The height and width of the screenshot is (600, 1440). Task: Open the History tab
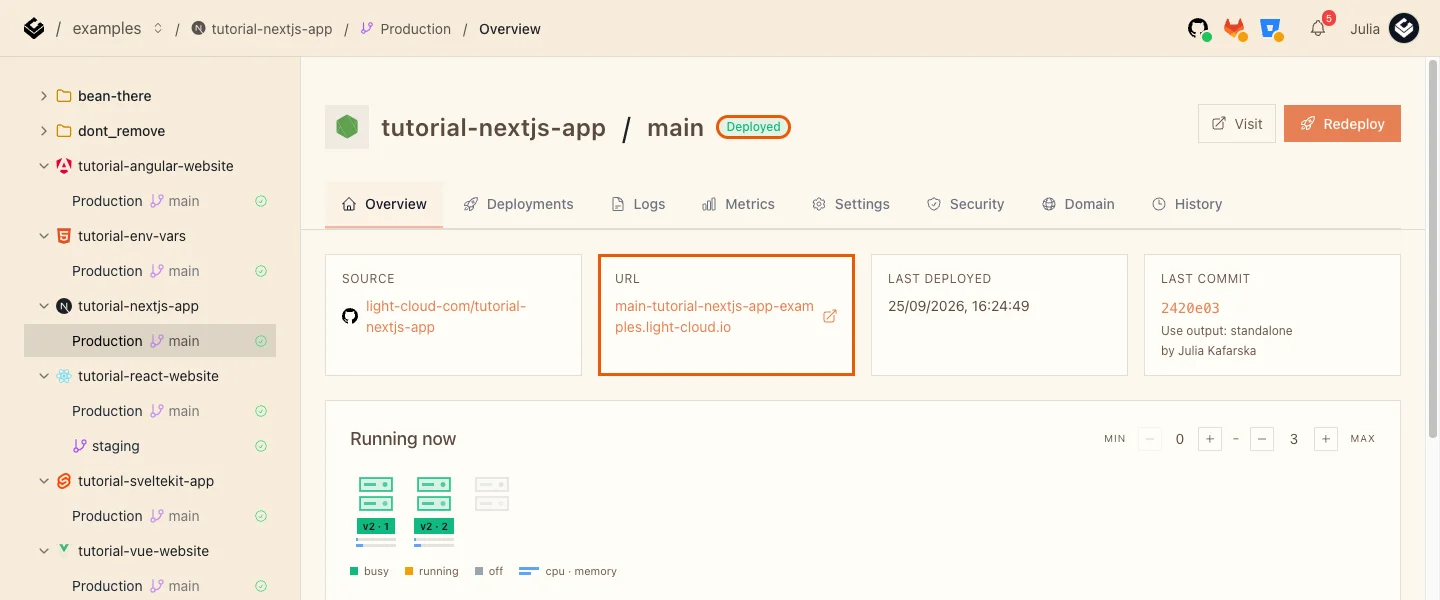(1187, 204)
